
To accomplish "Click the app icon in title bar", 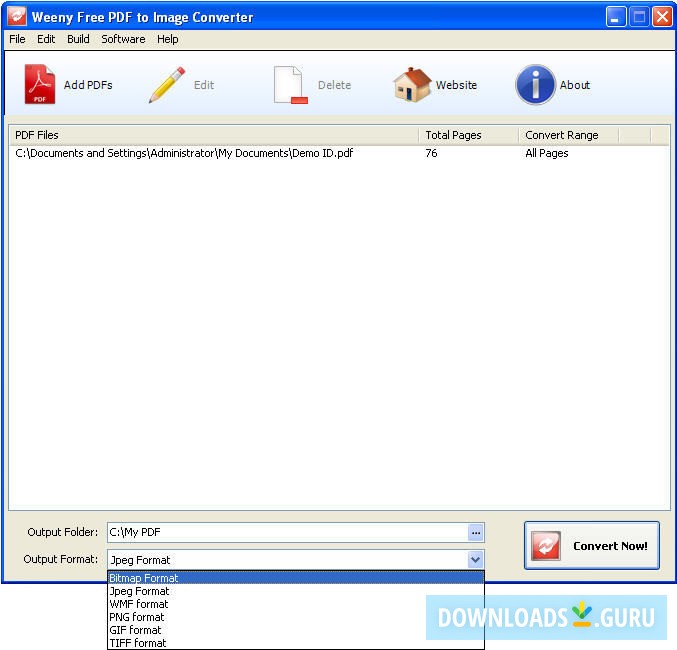I will point(16,16).
